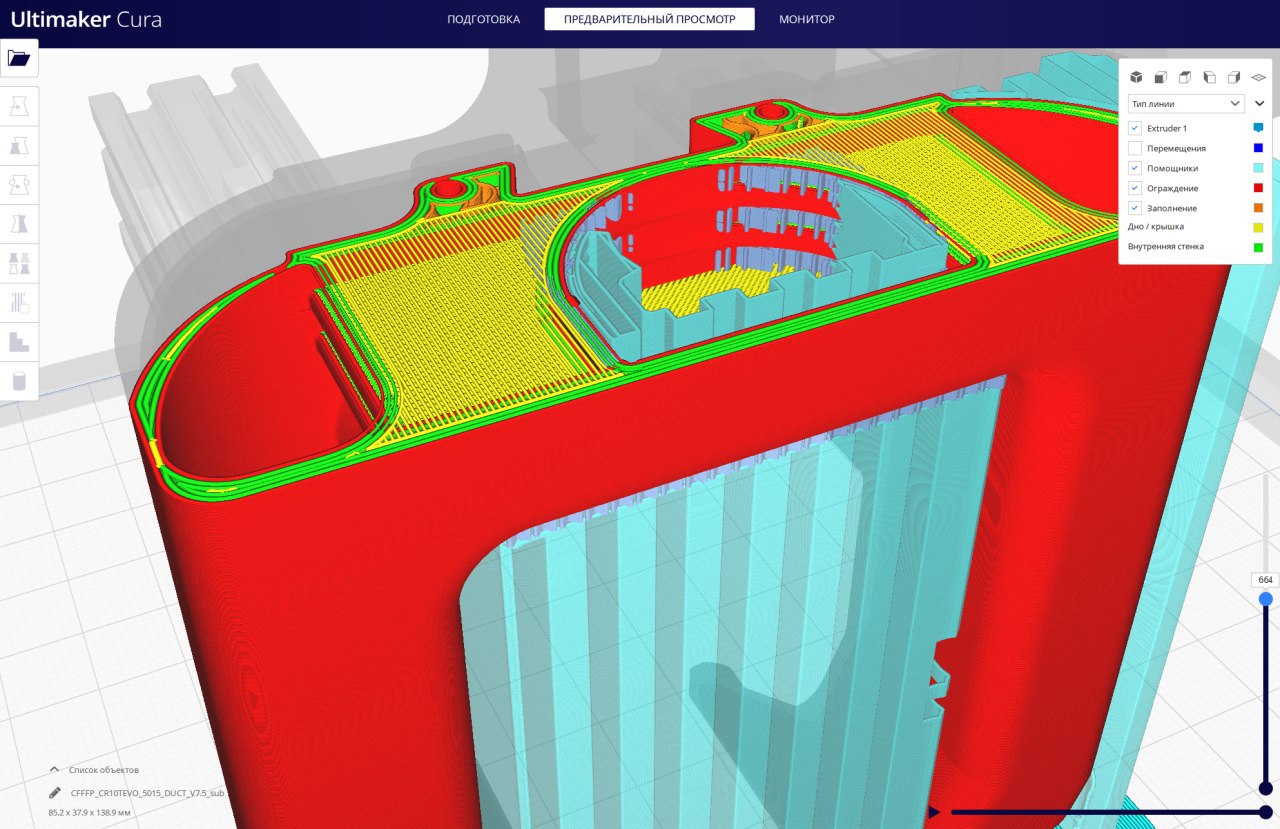Click the dimensions text 85.2 x 37.9 x 138.9 мм
The height and width of the screenshot is (829, 1280).
(x=89, y=812)
